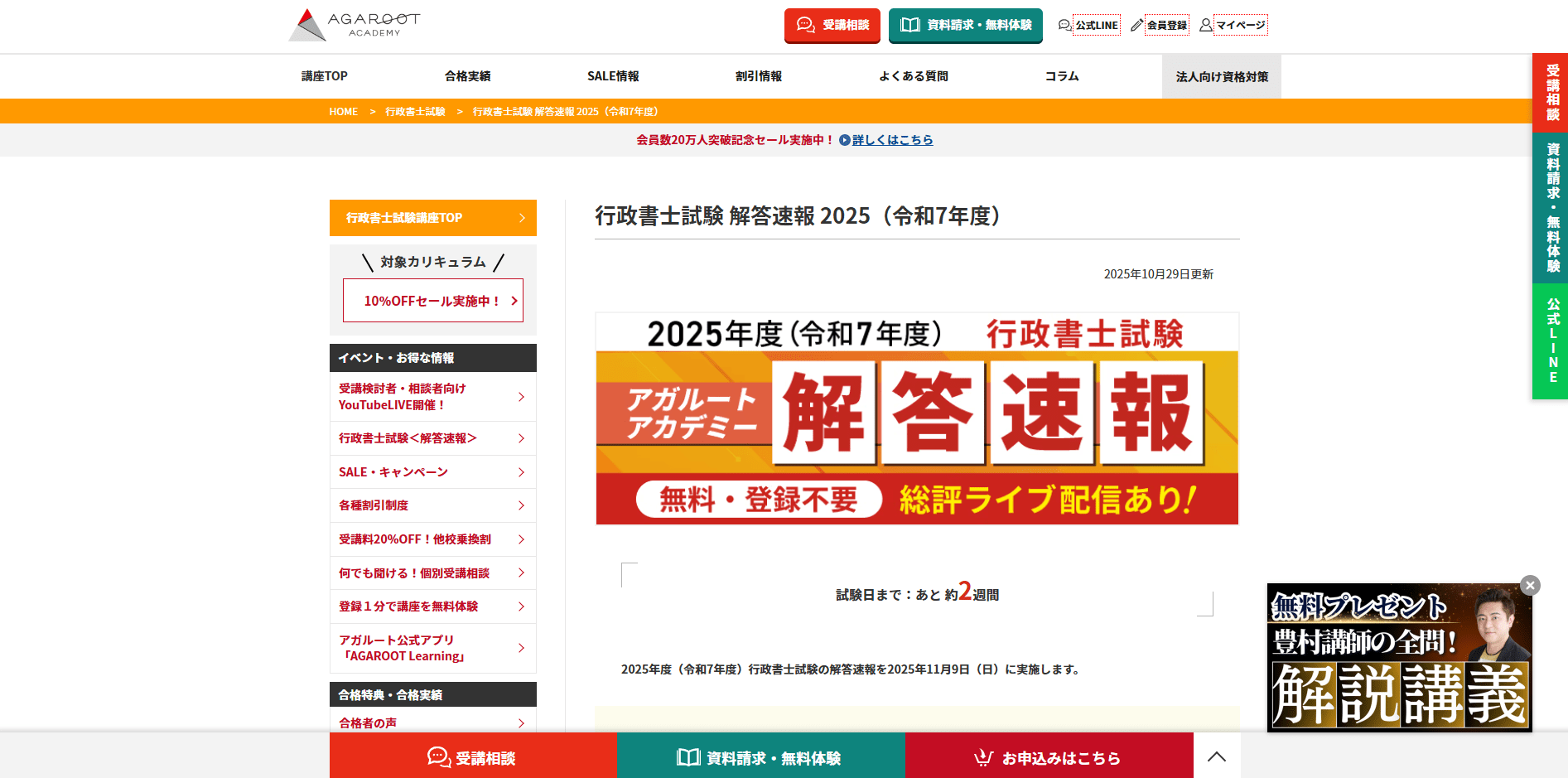Click the red 受講相談 header button
Screen dimensions: 1568x778
pos(832,25)
